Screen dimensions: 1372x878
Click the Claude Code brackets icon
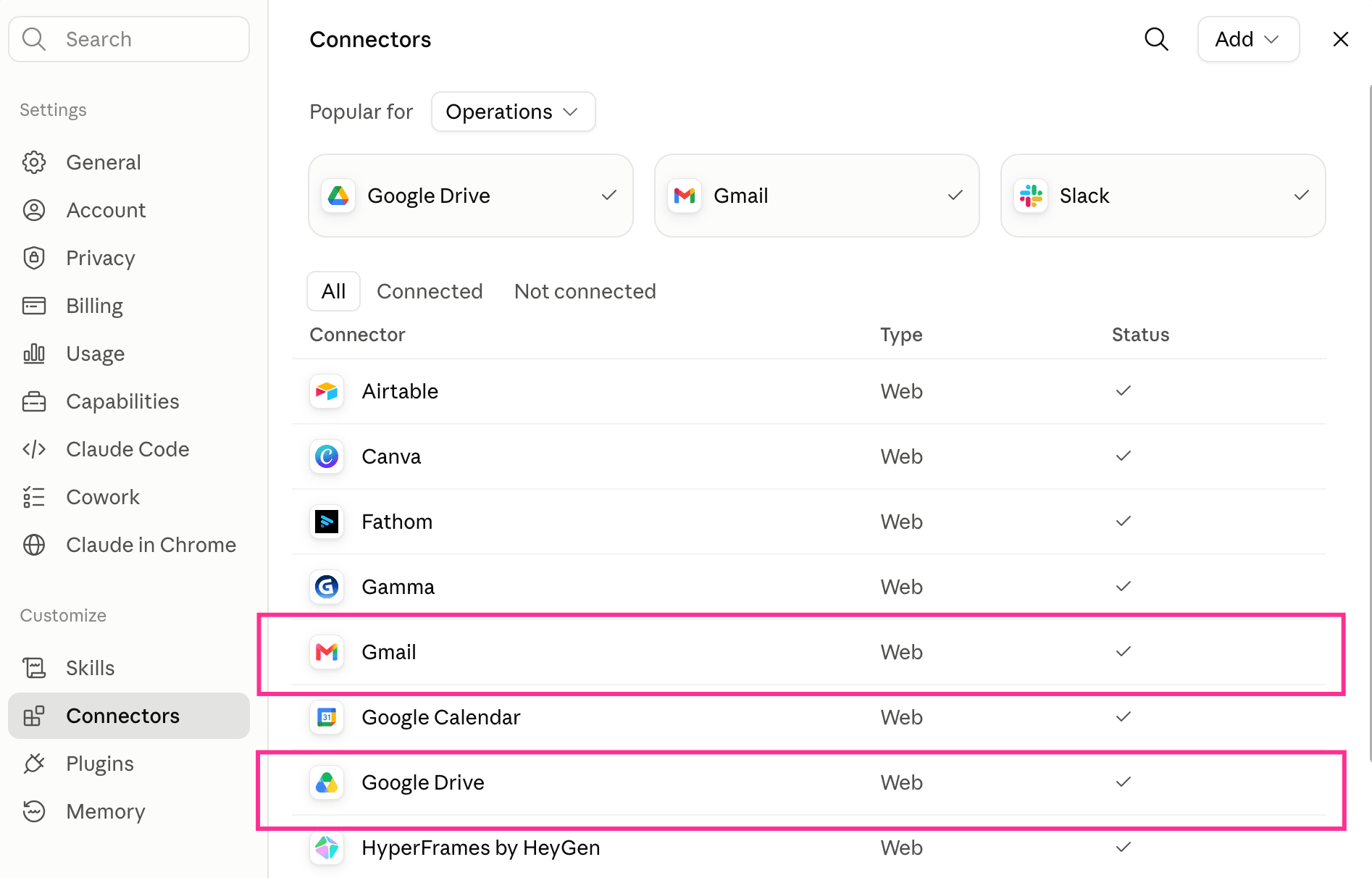(x=34, y=449)
